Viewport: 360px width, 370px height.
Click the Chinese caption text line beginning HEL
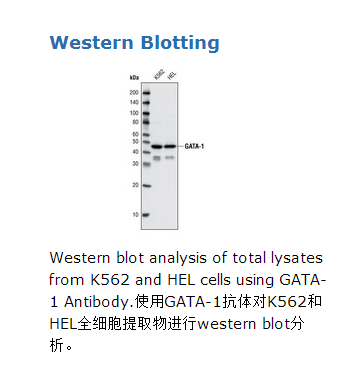[x=176, y=324]
